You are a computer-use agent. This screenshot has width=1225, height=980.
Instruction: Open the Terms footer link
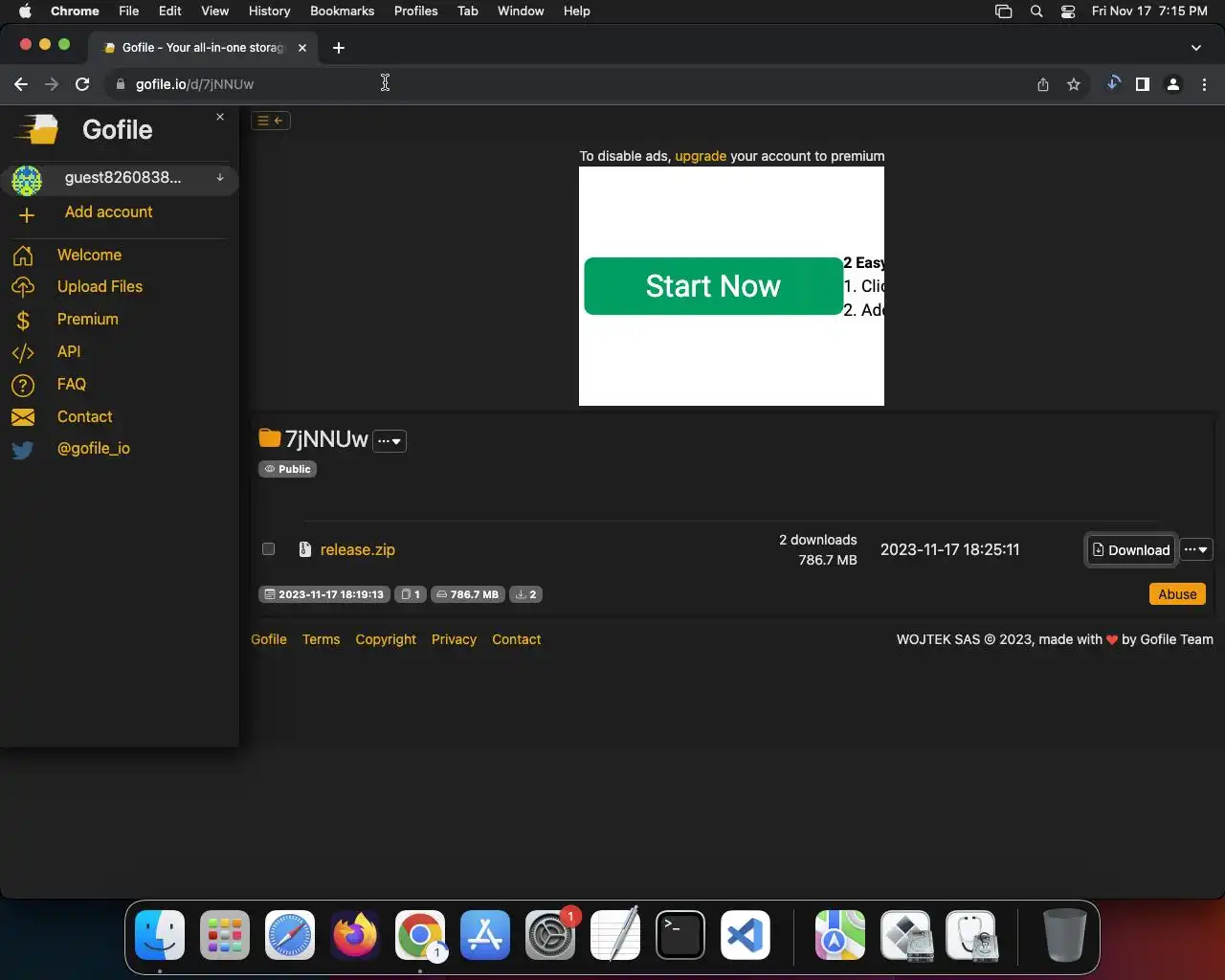pos(321,639)
